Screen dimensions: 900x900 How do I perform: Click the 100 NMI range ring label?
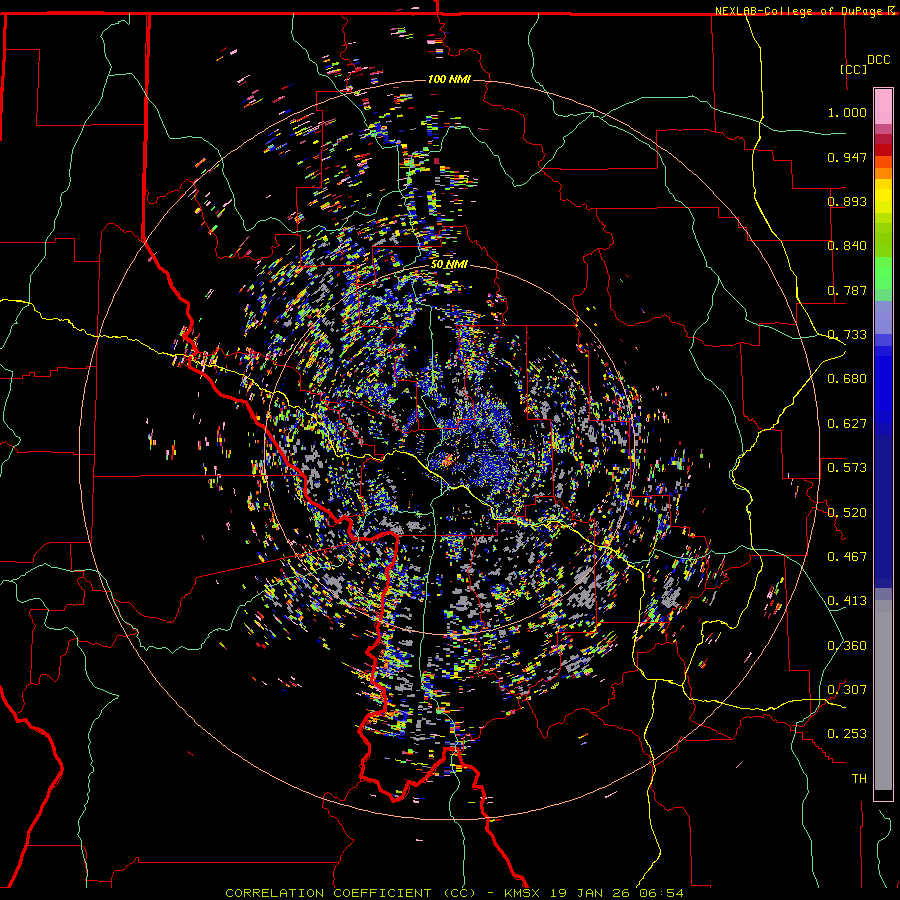[x=449, y=79]
